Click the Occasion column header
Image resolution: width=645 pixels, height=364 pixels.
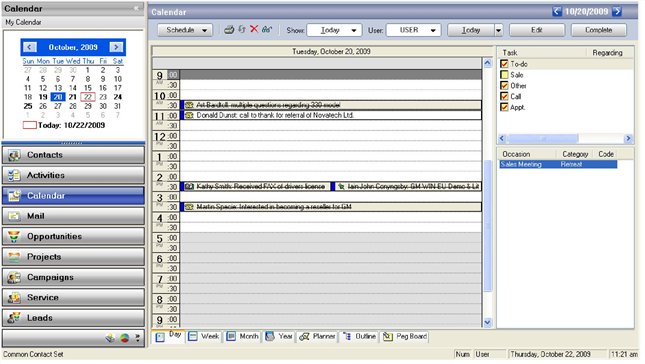click(x=527, y=154)
